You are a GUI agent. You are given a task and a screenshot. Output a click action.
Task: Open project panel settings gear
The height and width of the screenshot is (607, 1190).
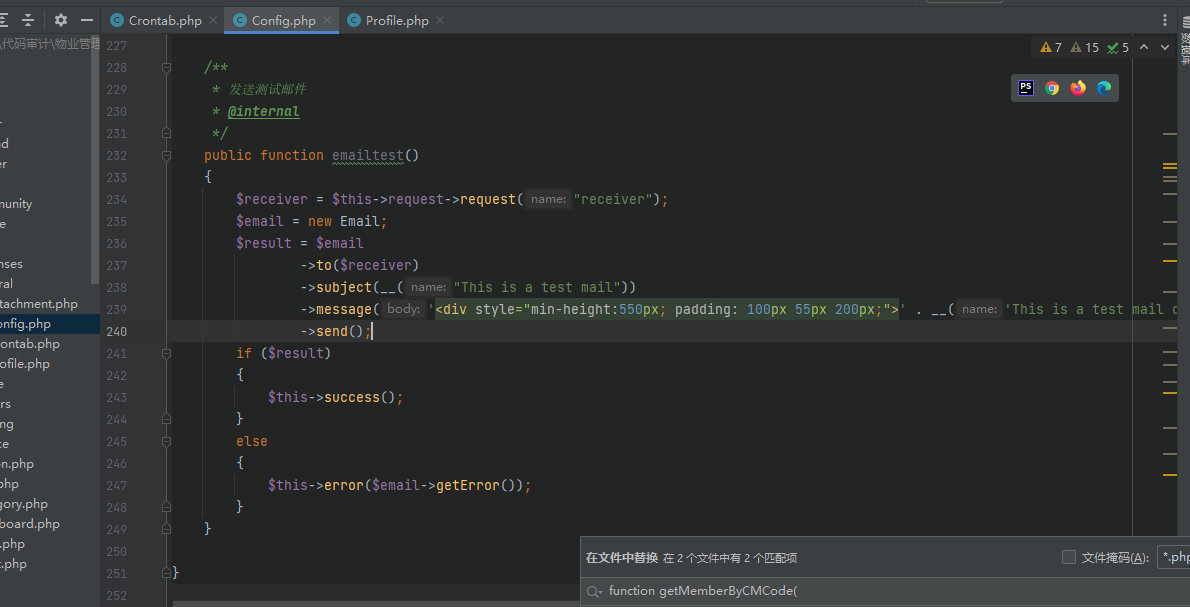[x=61, y=20]
